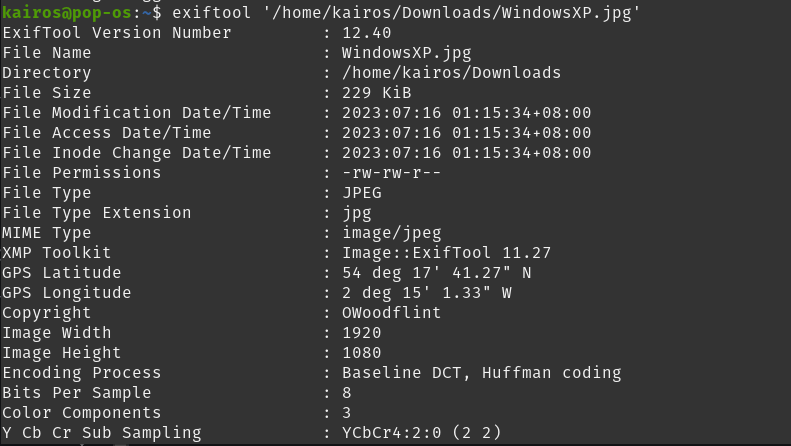791x446 pixels.
Task: Click the File Modification Date/Time value
Action: click(x=466, y=113)
